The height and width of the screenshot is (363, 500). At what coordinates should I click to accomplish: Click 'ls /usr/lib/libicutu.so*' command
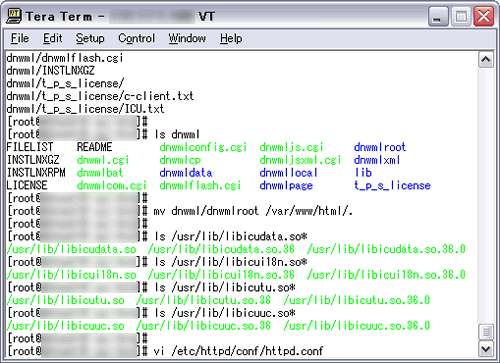224,288
